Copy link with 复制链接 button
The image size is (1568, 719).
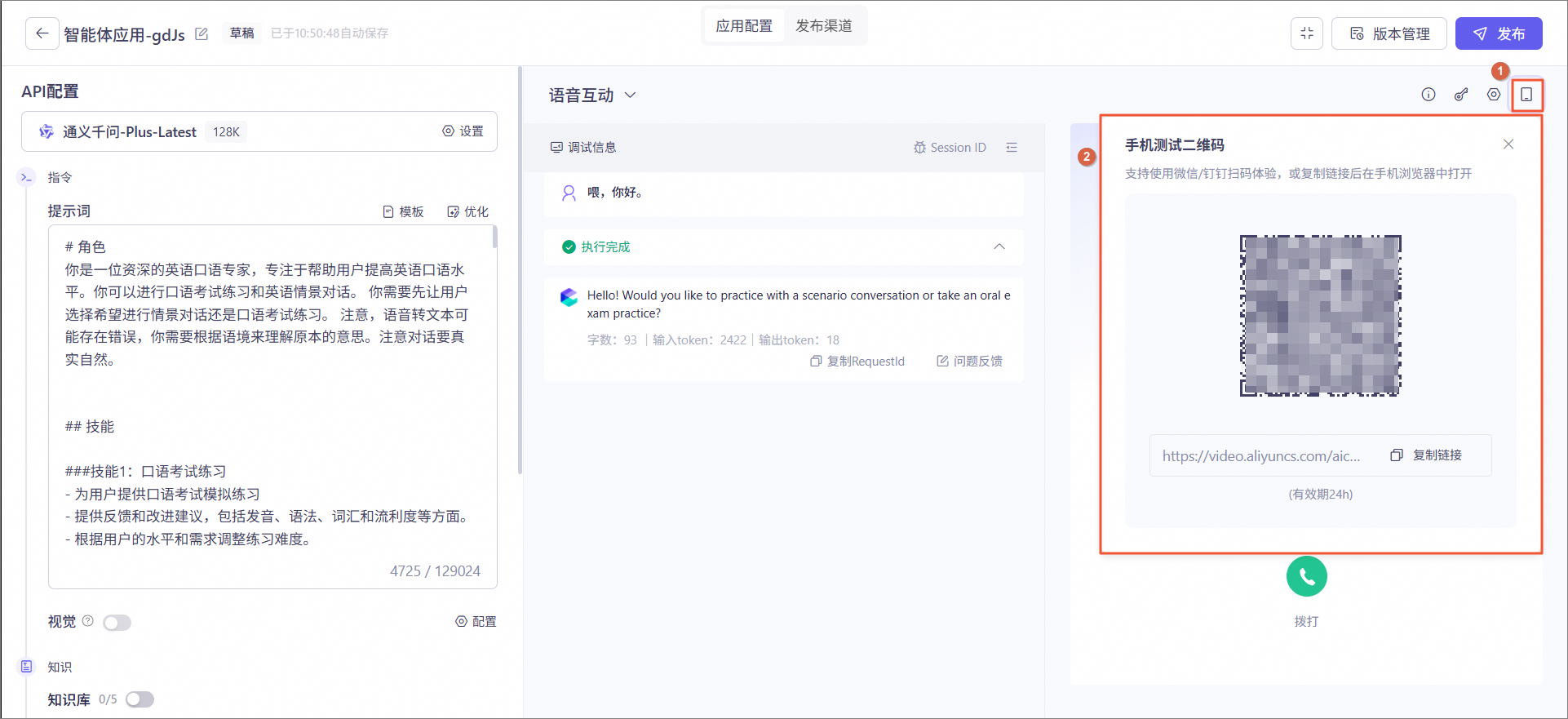(x=1426, y=455)
